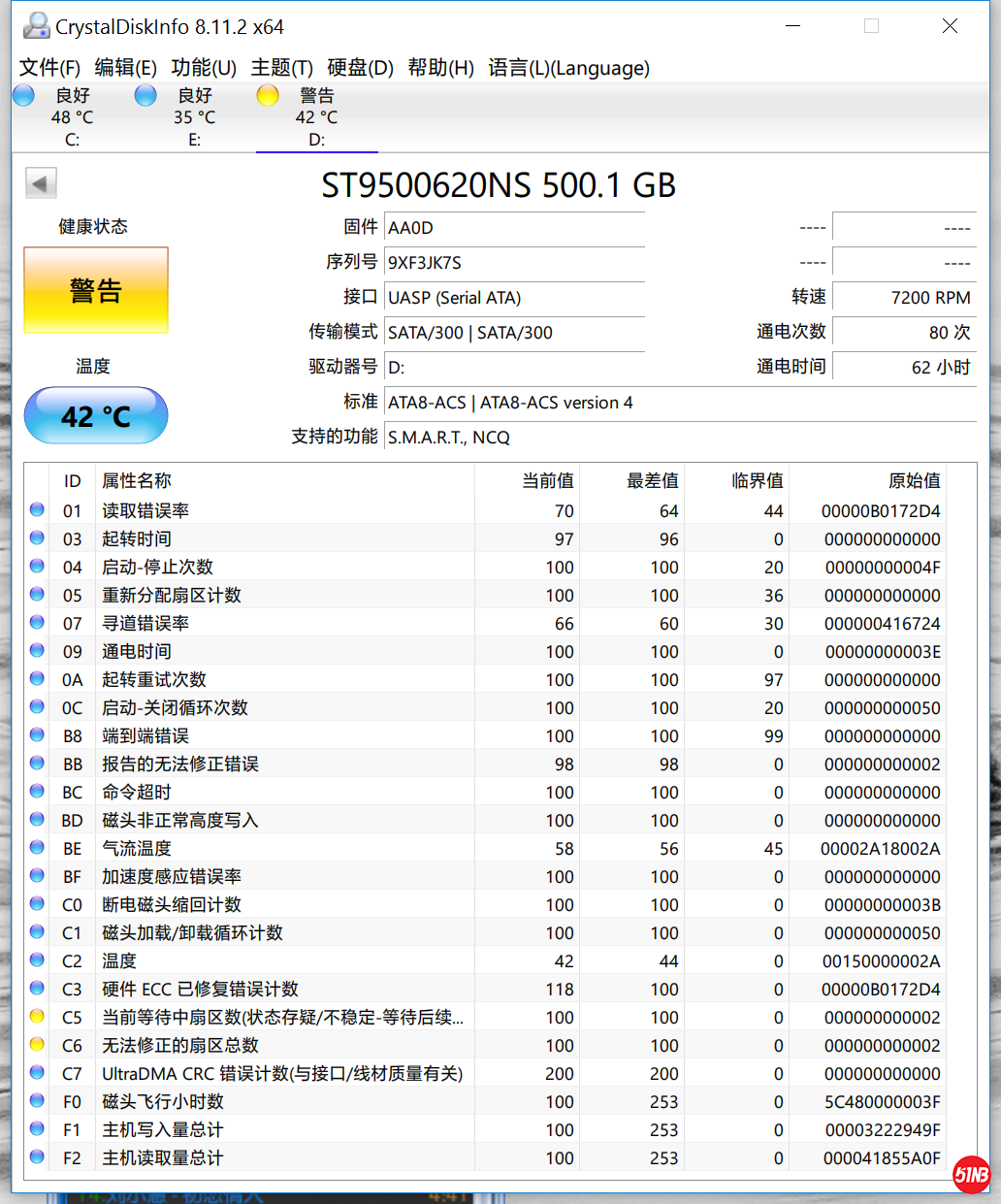This screenshot has width=1001, height=1204.
Task: Select the 重新分配扇区计数 attribute row
Action: [172, 595]
